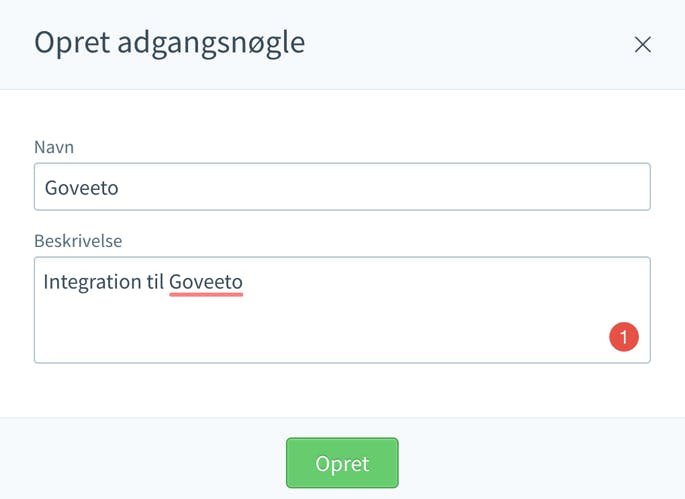Click the Goveeto text in Navn field
685x499 pixels.
point(82,188)
